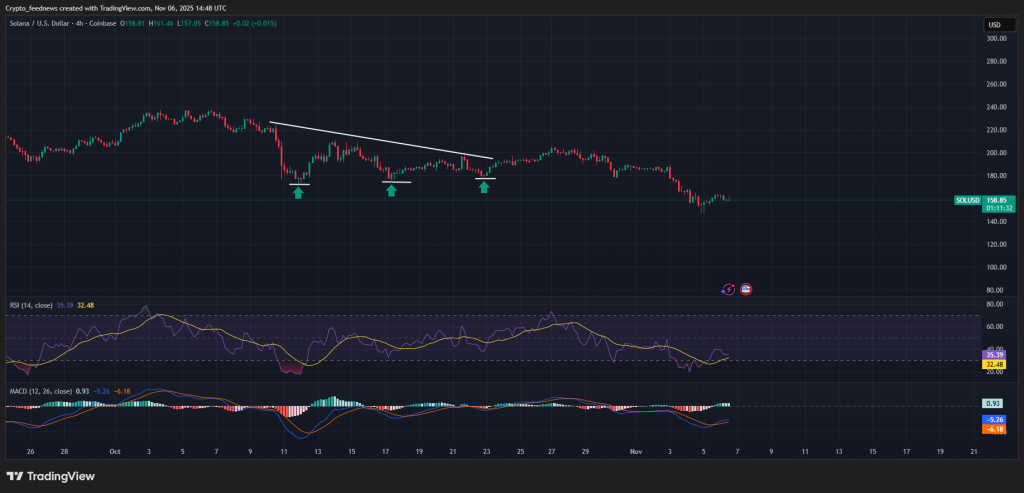Click the middle green up arrow marker
Image resolution: width=1024 pixels, height=493 pixels.
[391, 190]
